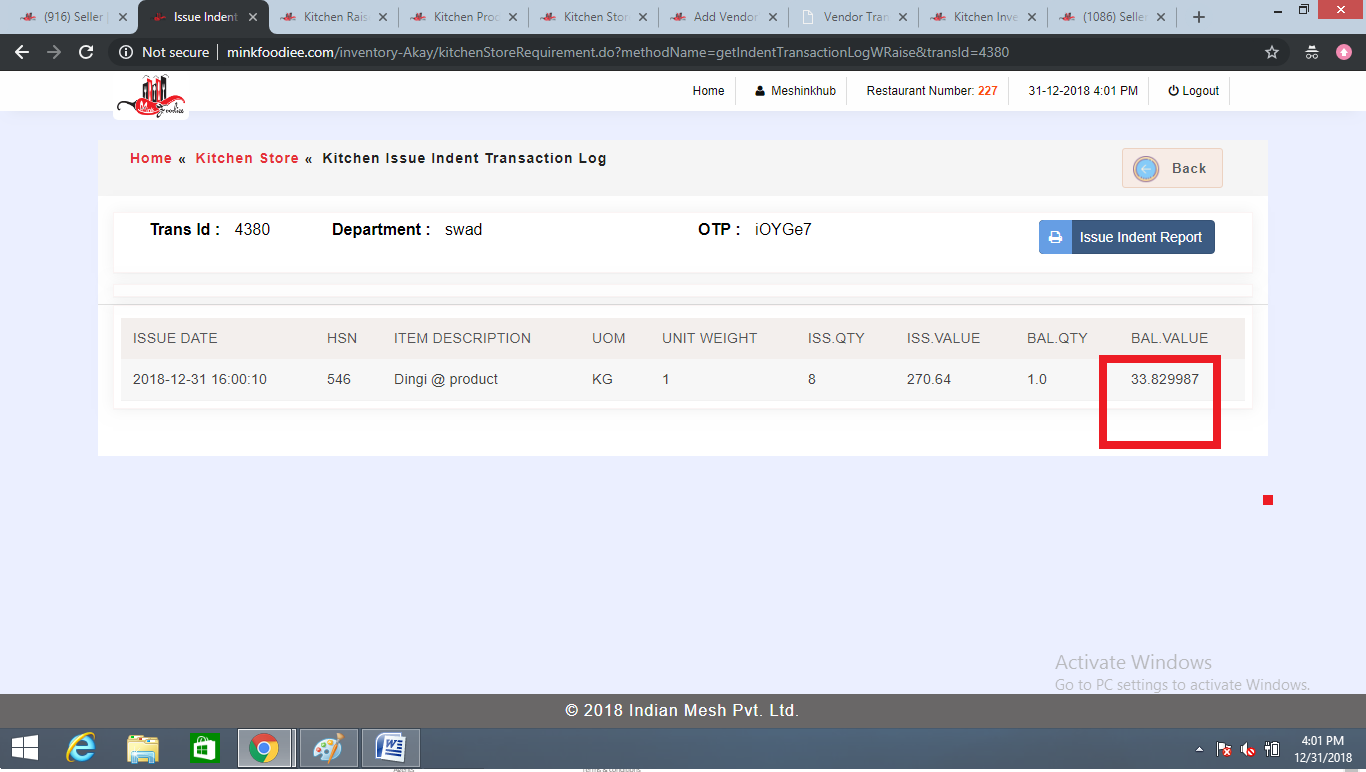
Task: Click the printer icon on Issue Indent Report
Action: click(1055, 237)
